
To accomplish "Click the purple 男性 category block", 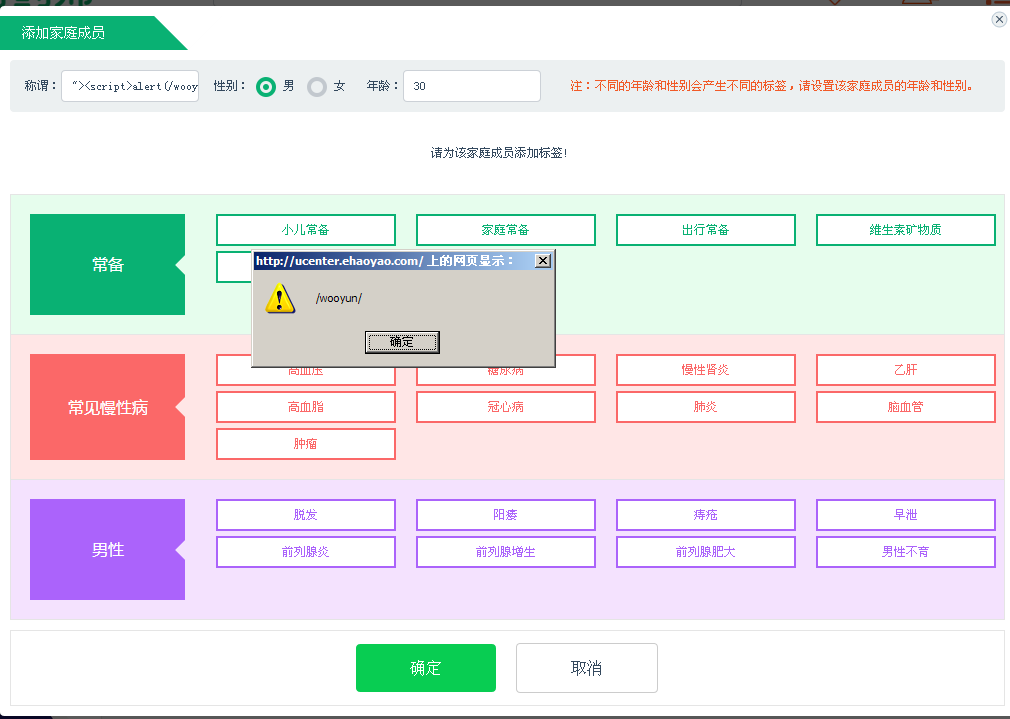I will (108, 550).
